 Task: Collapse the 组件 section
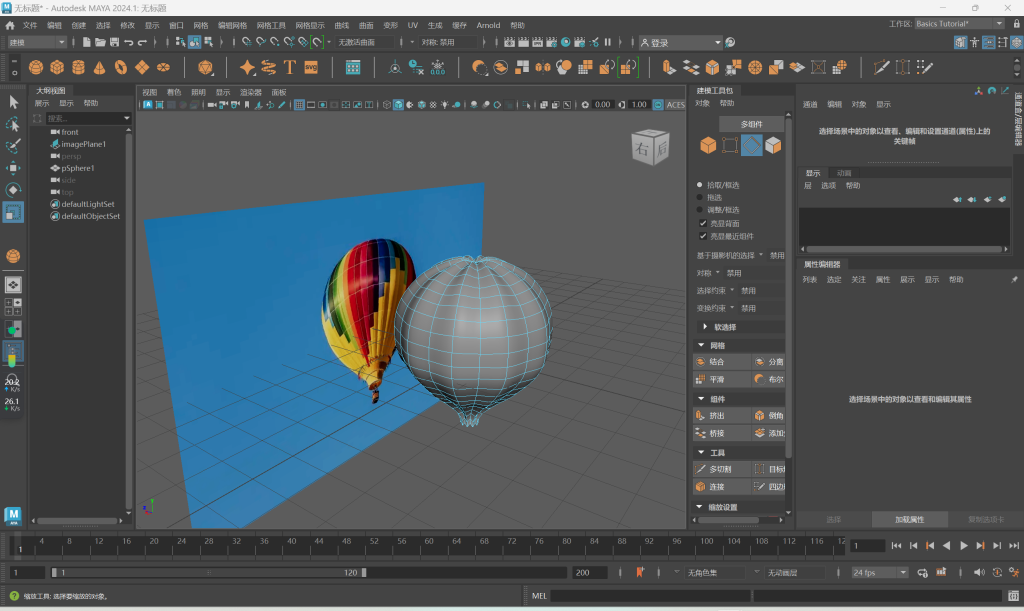(x=701, y=399)
